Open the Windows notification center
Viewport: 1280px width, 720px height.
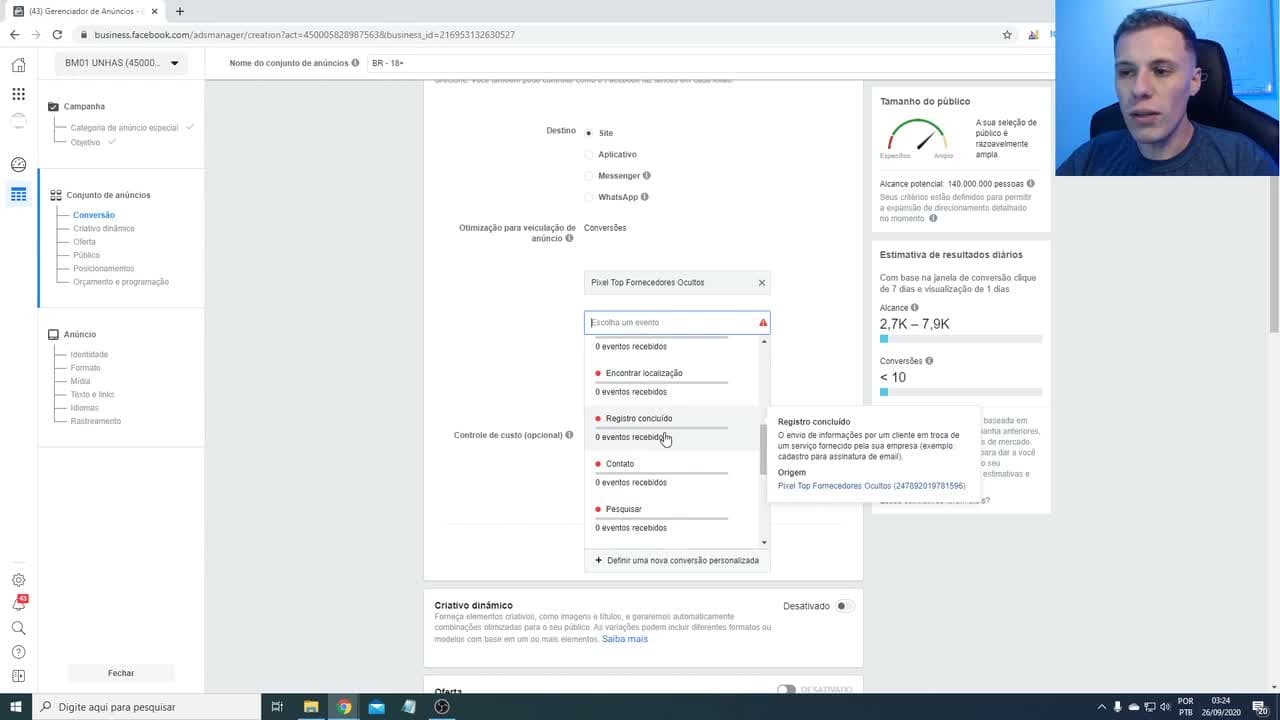[x=1260, y=707]
